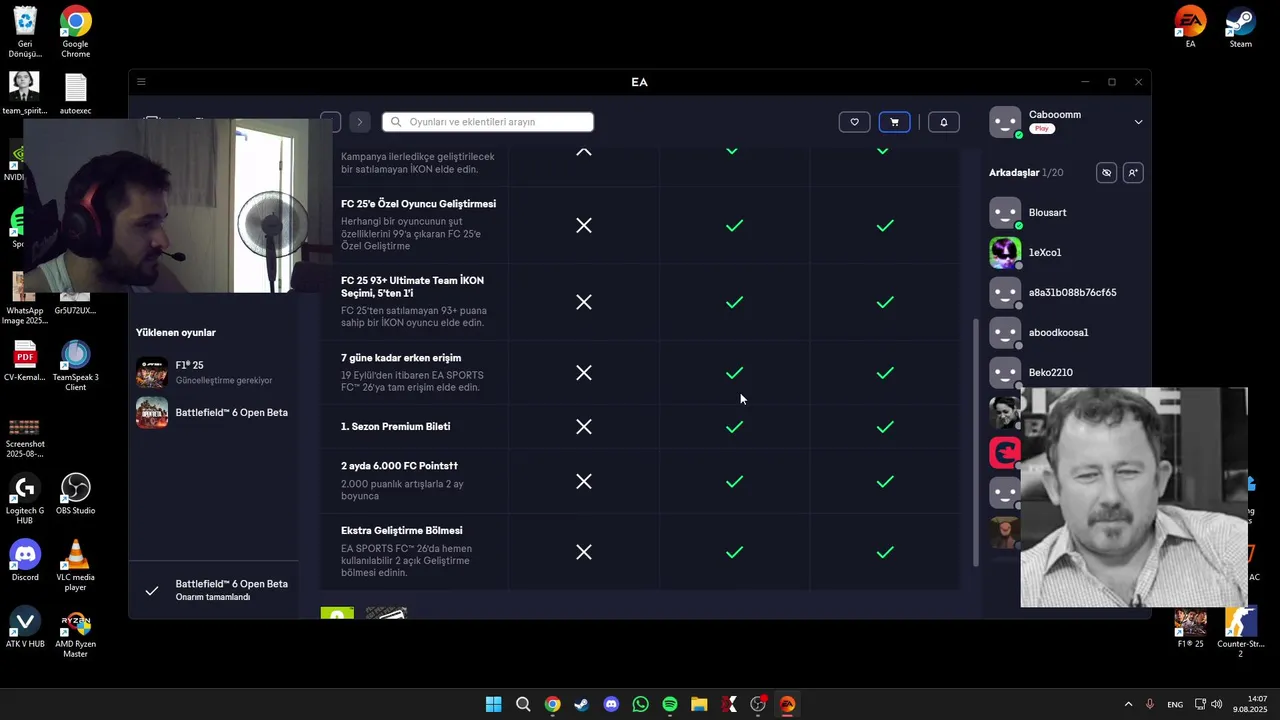
Task: Select the EA desktop shortcut
Action: point(1190,27)
